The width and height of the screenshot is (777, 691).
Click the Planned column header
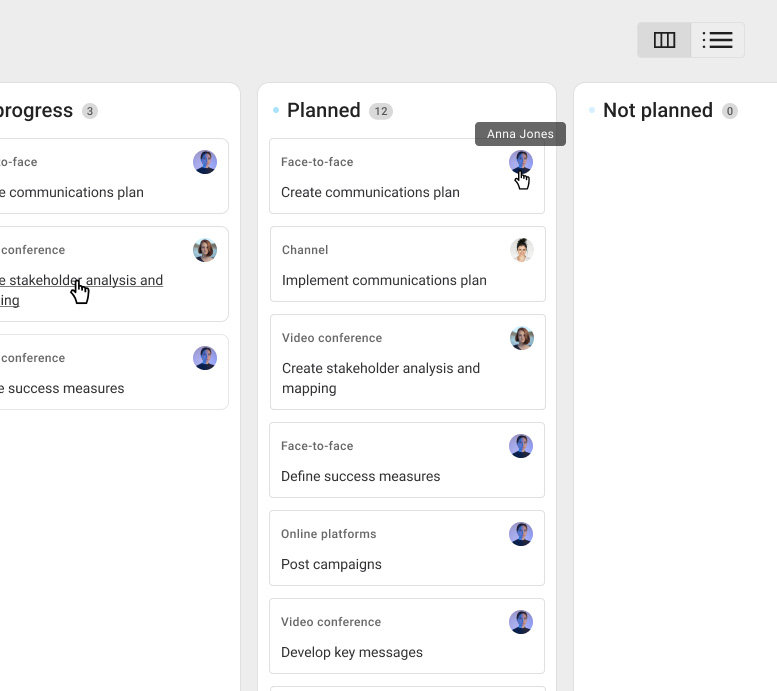tap(323, 111)
